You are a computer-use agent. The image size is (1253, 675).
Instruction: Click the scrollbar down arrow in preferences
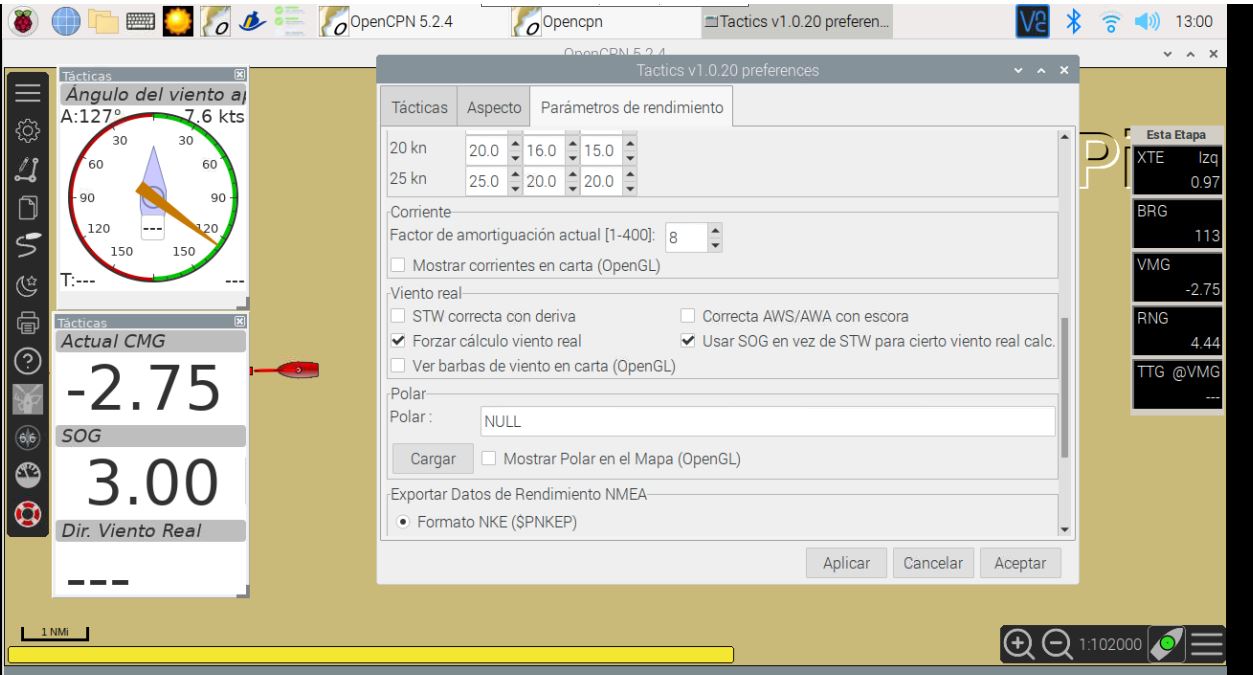[1064, 530]
